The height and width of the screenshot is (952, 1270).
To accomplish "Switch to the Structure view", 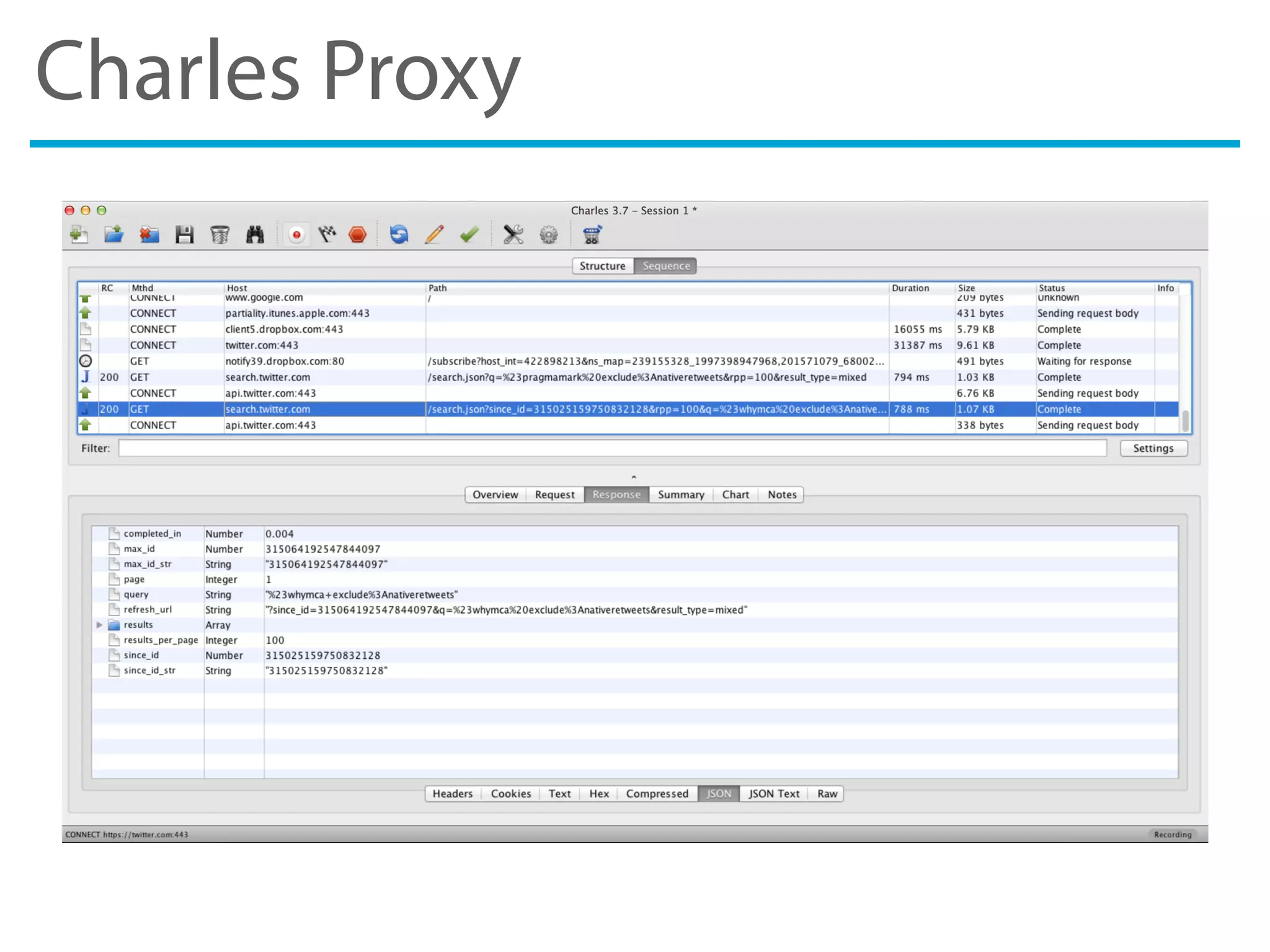I will point(602,266).
